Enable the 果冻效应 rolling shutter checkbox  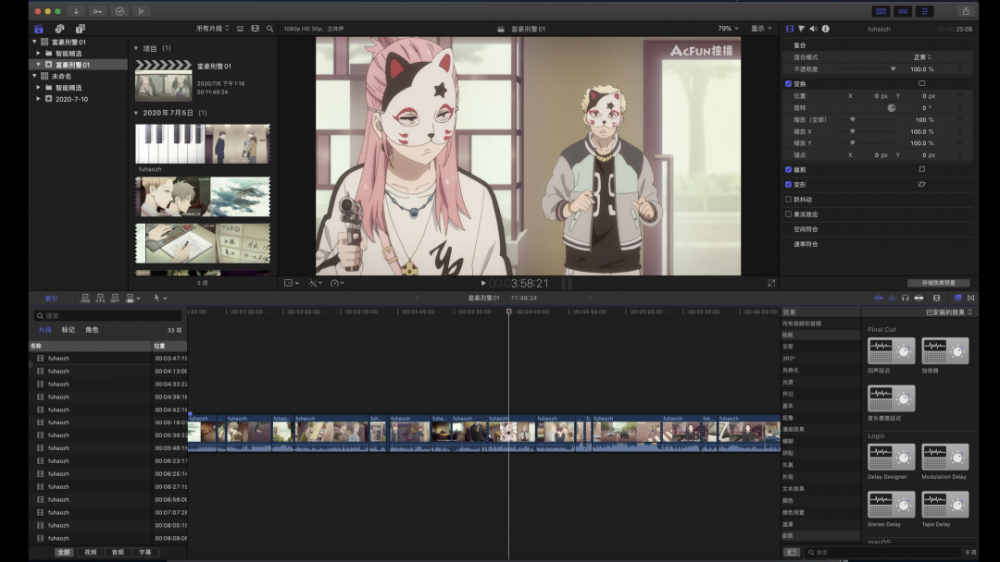[788, 214]
